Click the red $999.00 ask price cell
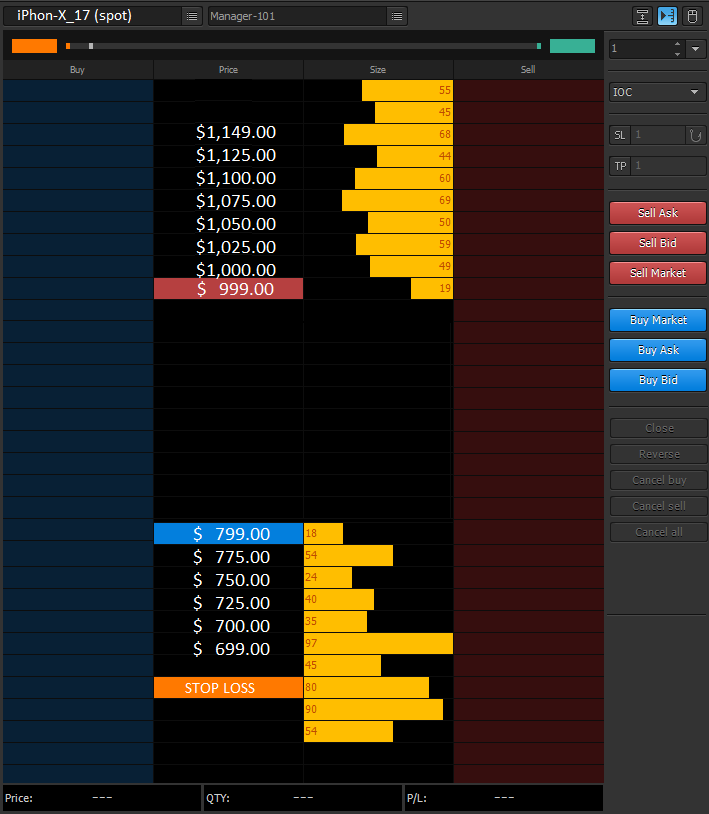The width and height of the screenshot is (709, 814). coord(228,289)
